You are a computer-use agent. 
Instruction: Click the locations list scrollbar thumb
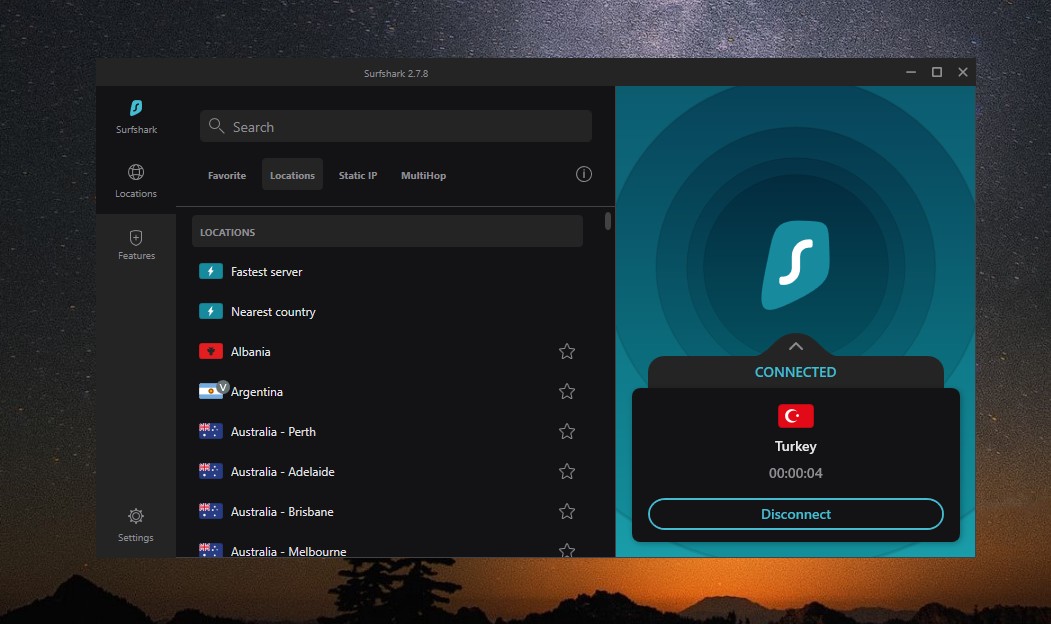(608, 221)
